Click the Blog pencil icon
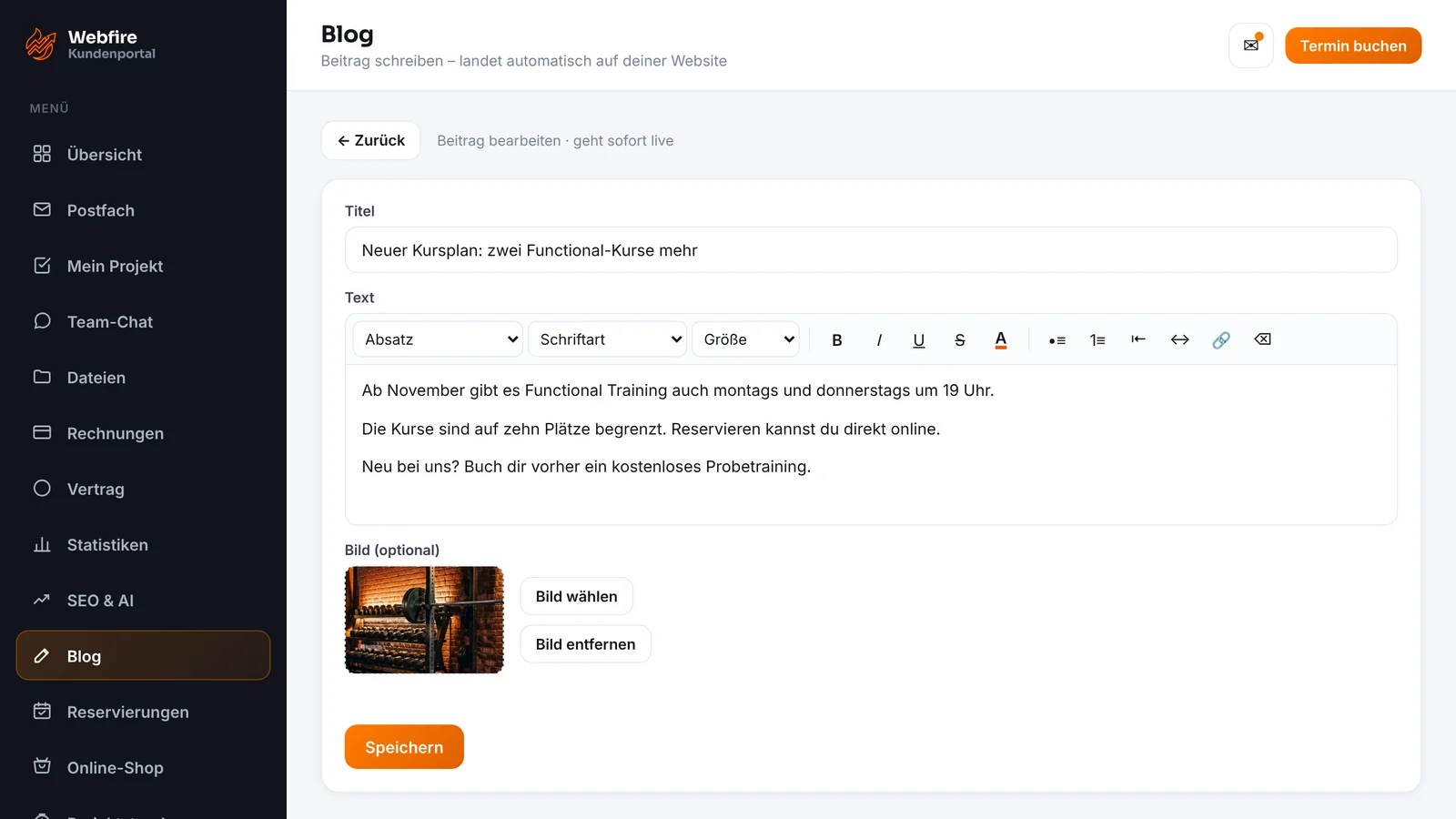The image size is (1456, 819). pyautogui.click(x=42, y=656)
